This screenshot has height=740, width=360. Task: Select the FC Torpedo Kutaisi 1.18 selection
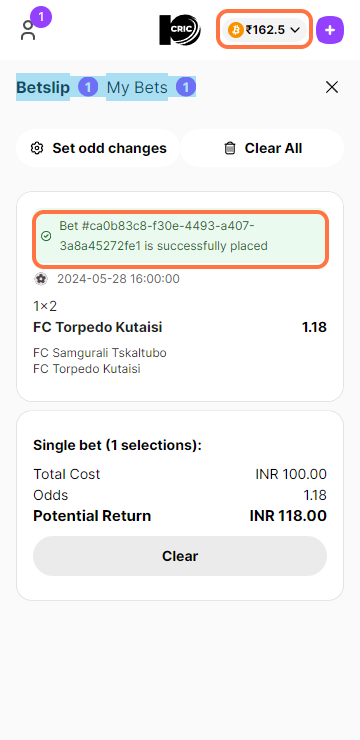click(180, 327)
